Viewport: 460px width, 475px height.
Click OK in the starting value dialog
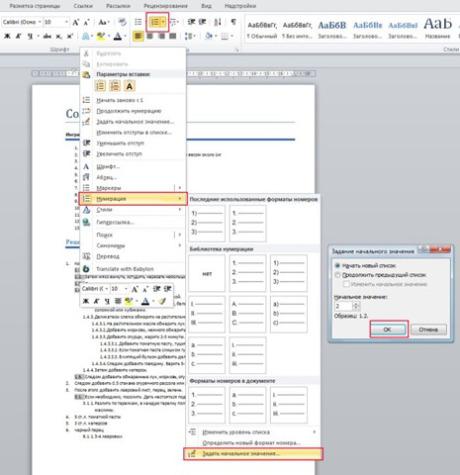coord(389,329)
